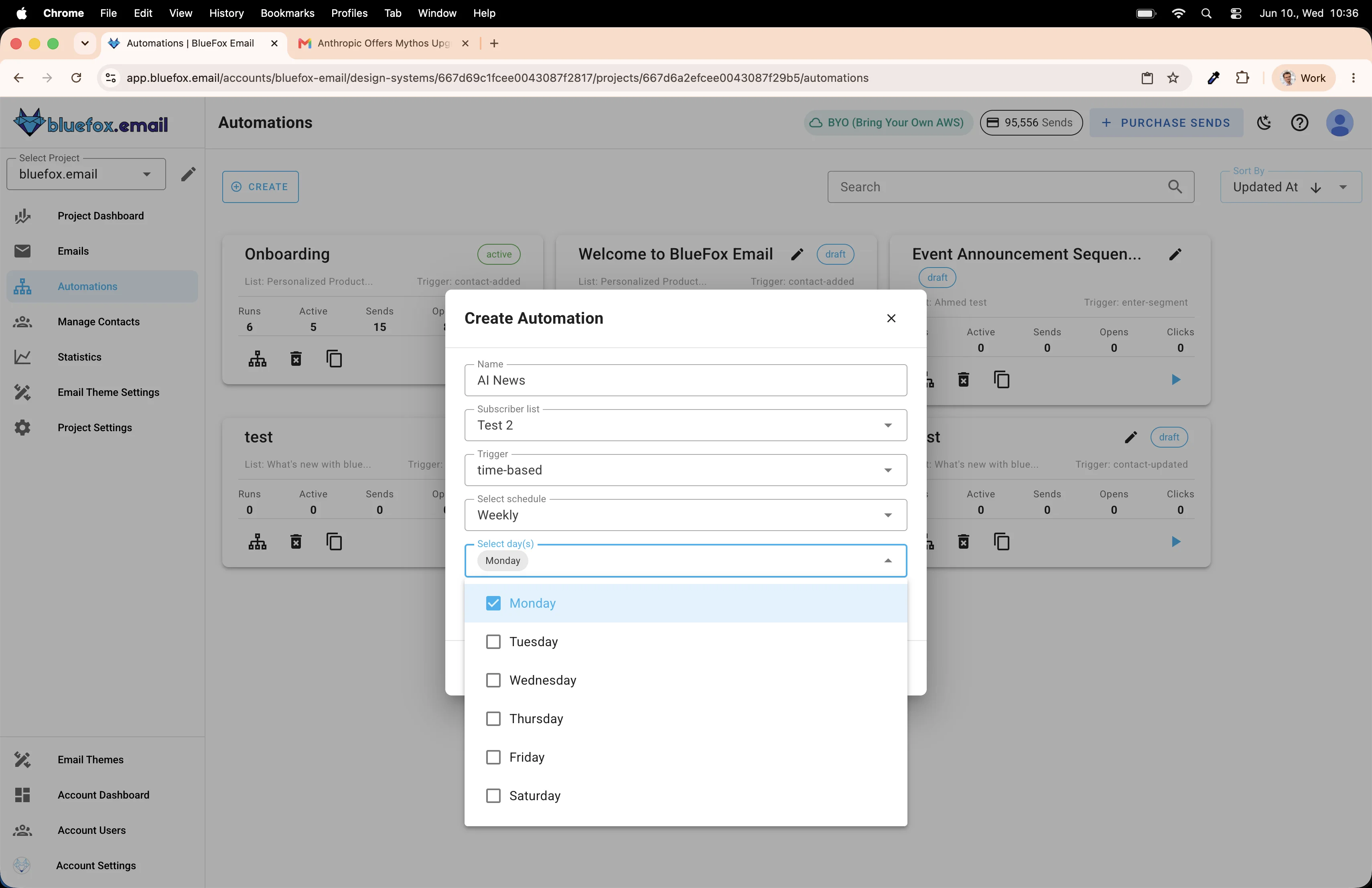
Task: Open macOS Control Center icon
Action: coord(1235,13)
